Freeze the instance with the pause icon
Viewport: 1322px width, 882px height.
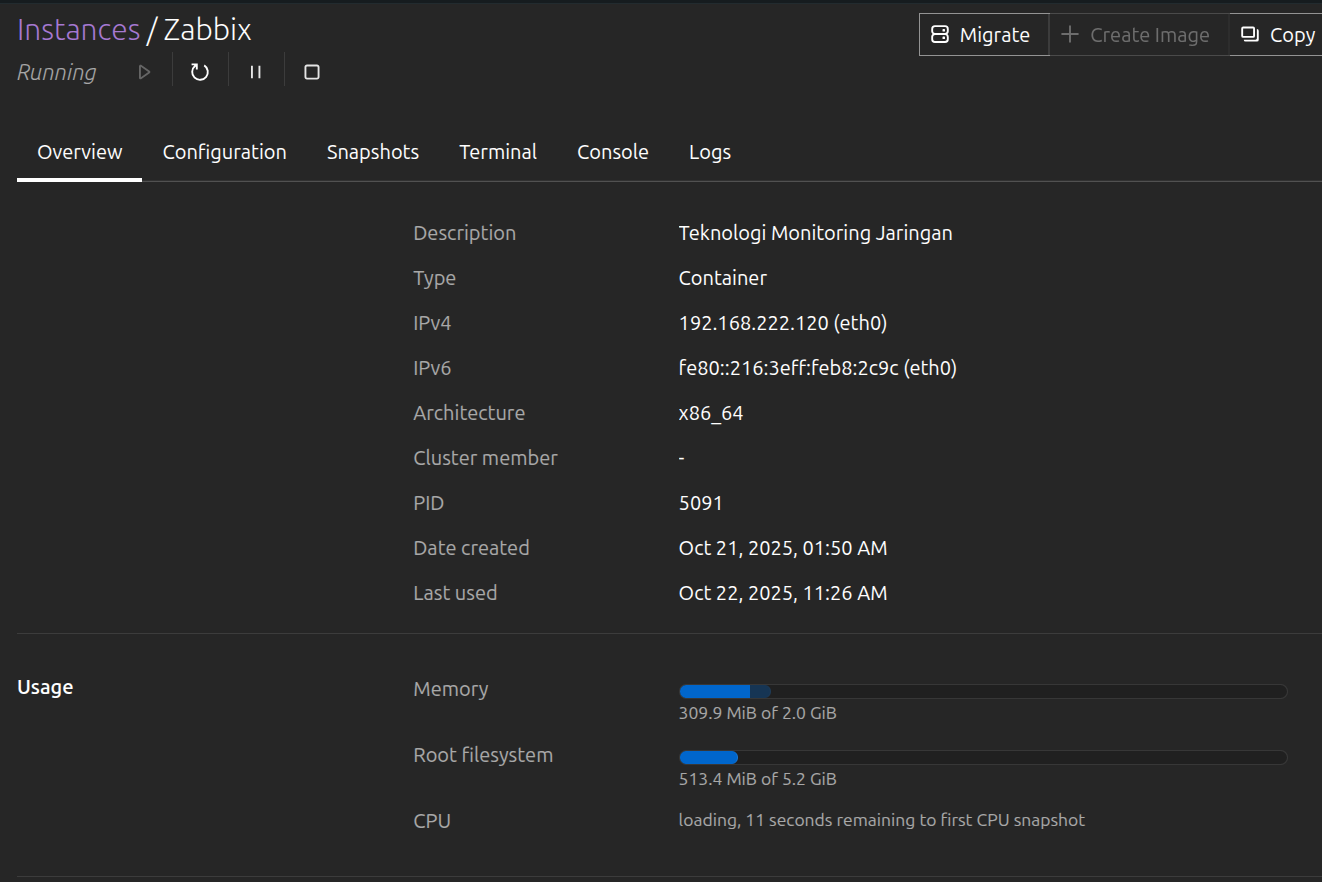[256, 72]
